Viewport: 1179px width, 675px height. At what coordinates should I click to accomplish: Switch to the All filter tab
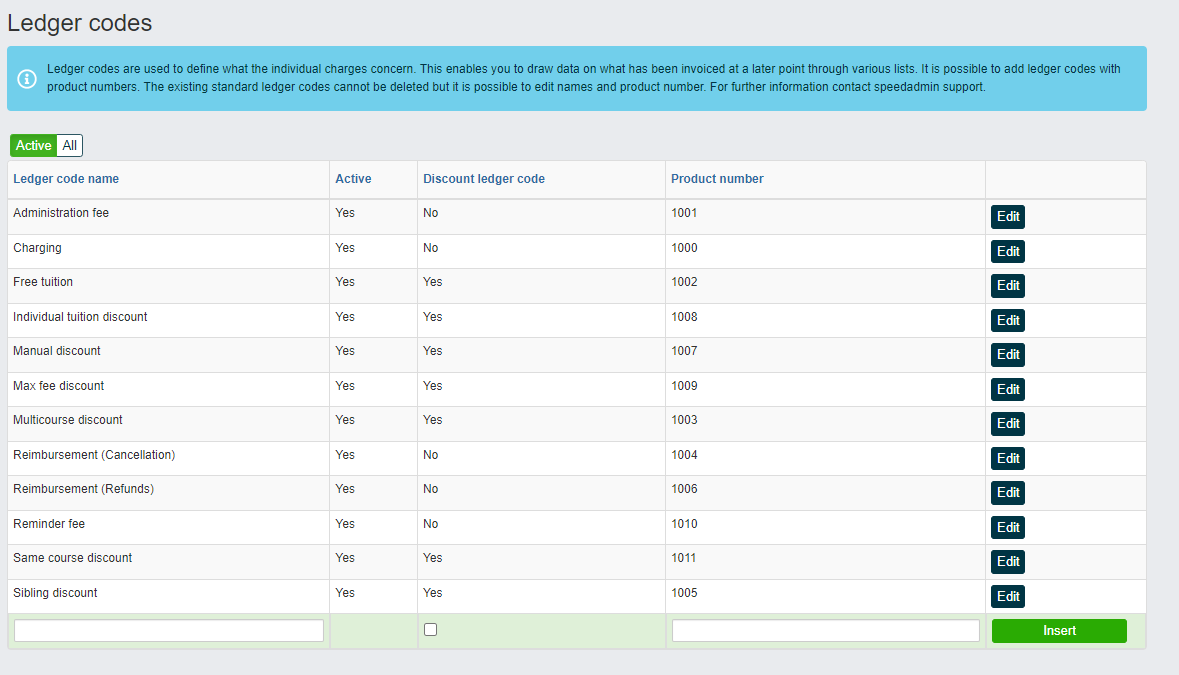(69, 145)
